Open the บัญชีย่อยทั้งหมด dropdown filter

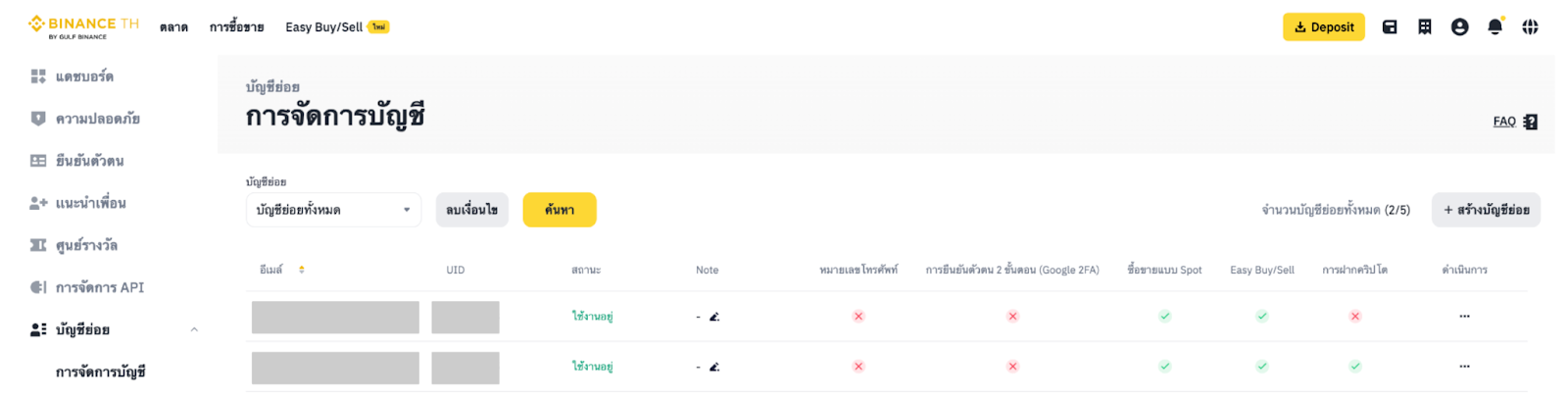333,210
